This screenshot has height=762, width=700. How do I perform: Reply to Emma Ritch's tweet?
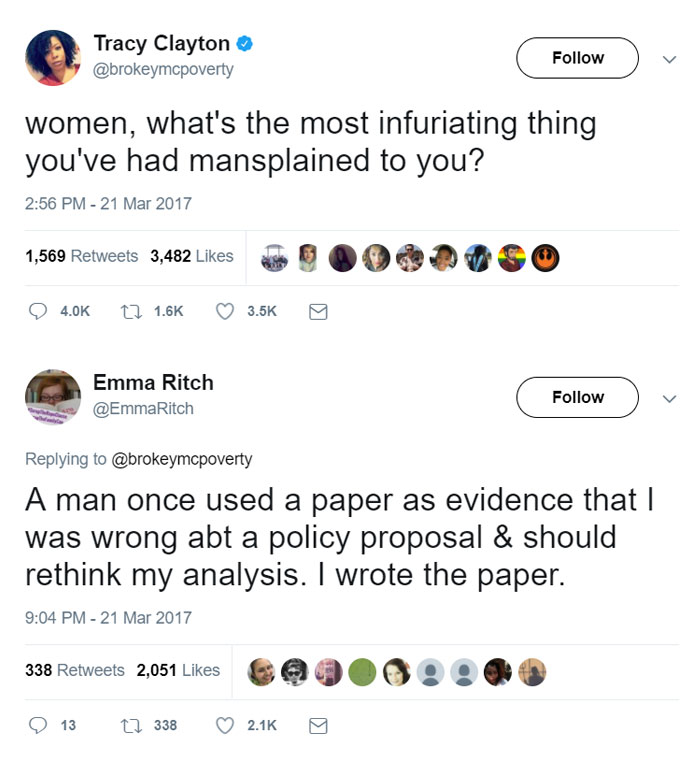click(39, 725)
